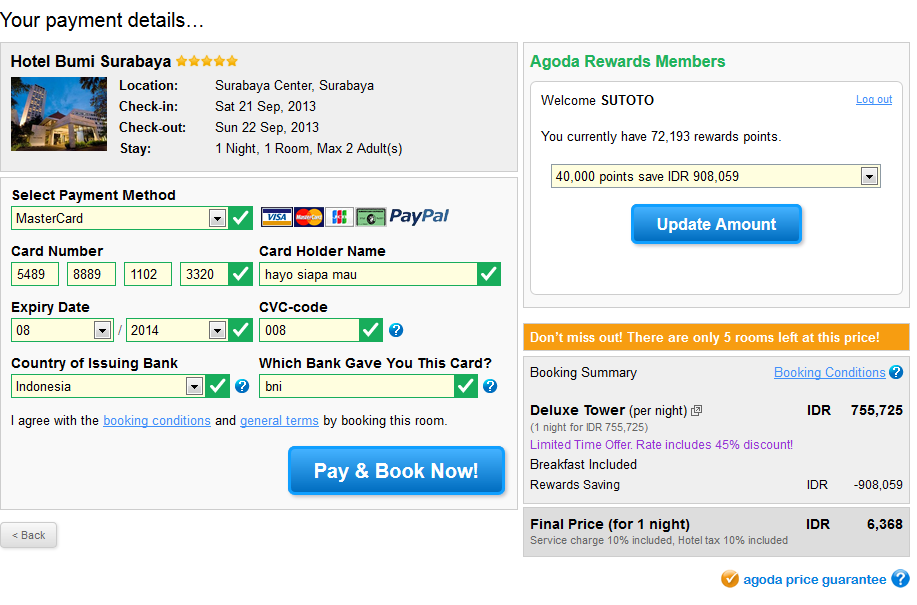Image resolution: width=917 pixels, height=605 pixels.
Task: Click green checkmark beside expiry date
Action: [240, 330]
